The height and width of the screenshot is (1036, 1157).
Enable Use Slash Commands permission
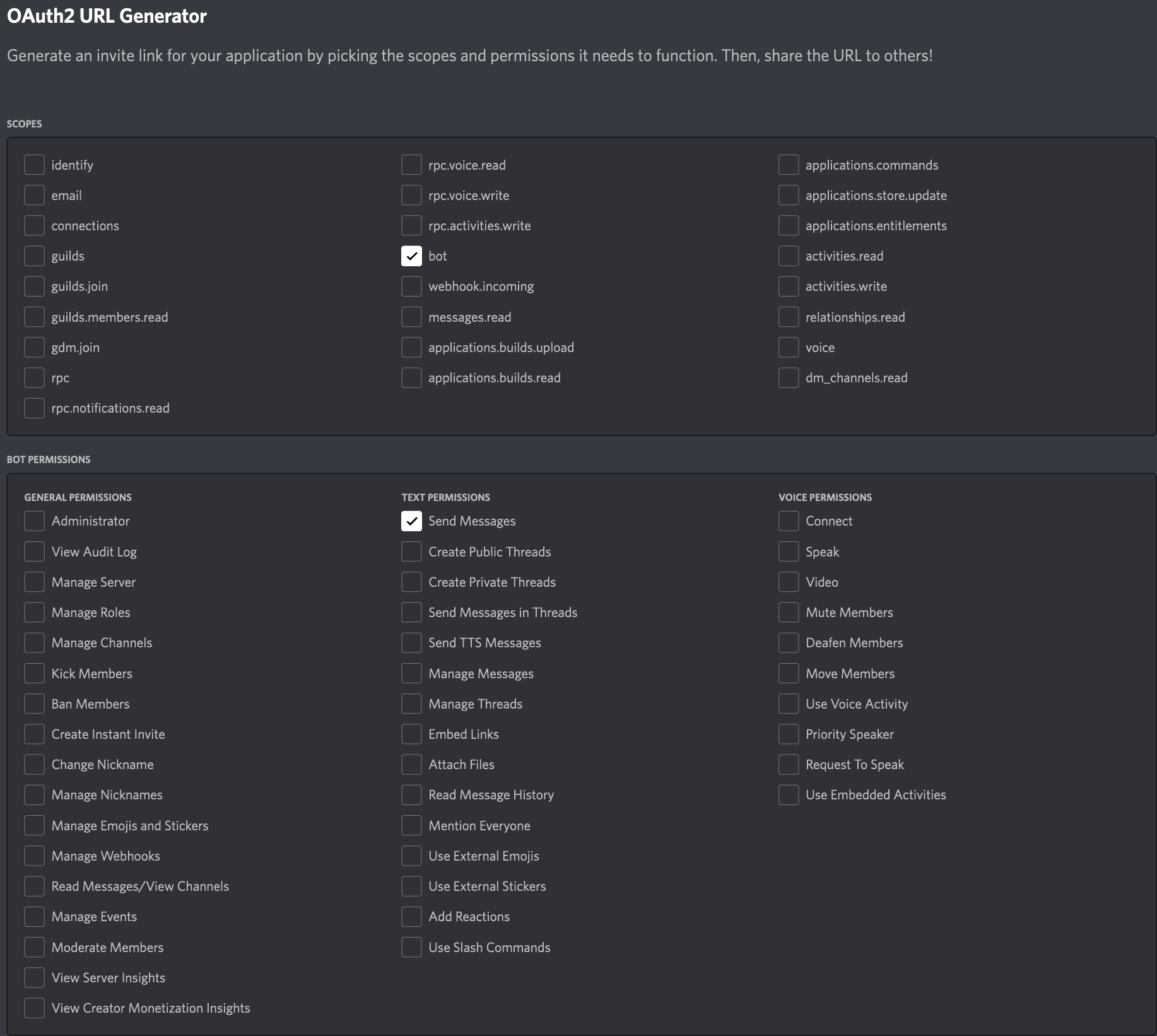[x=411, y=947]
